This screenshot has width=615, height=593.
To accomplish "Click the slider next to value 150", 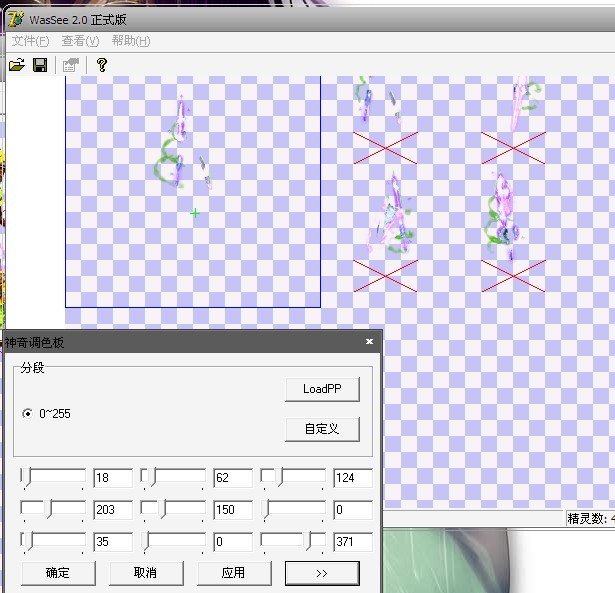I will [x=173, y=510].
